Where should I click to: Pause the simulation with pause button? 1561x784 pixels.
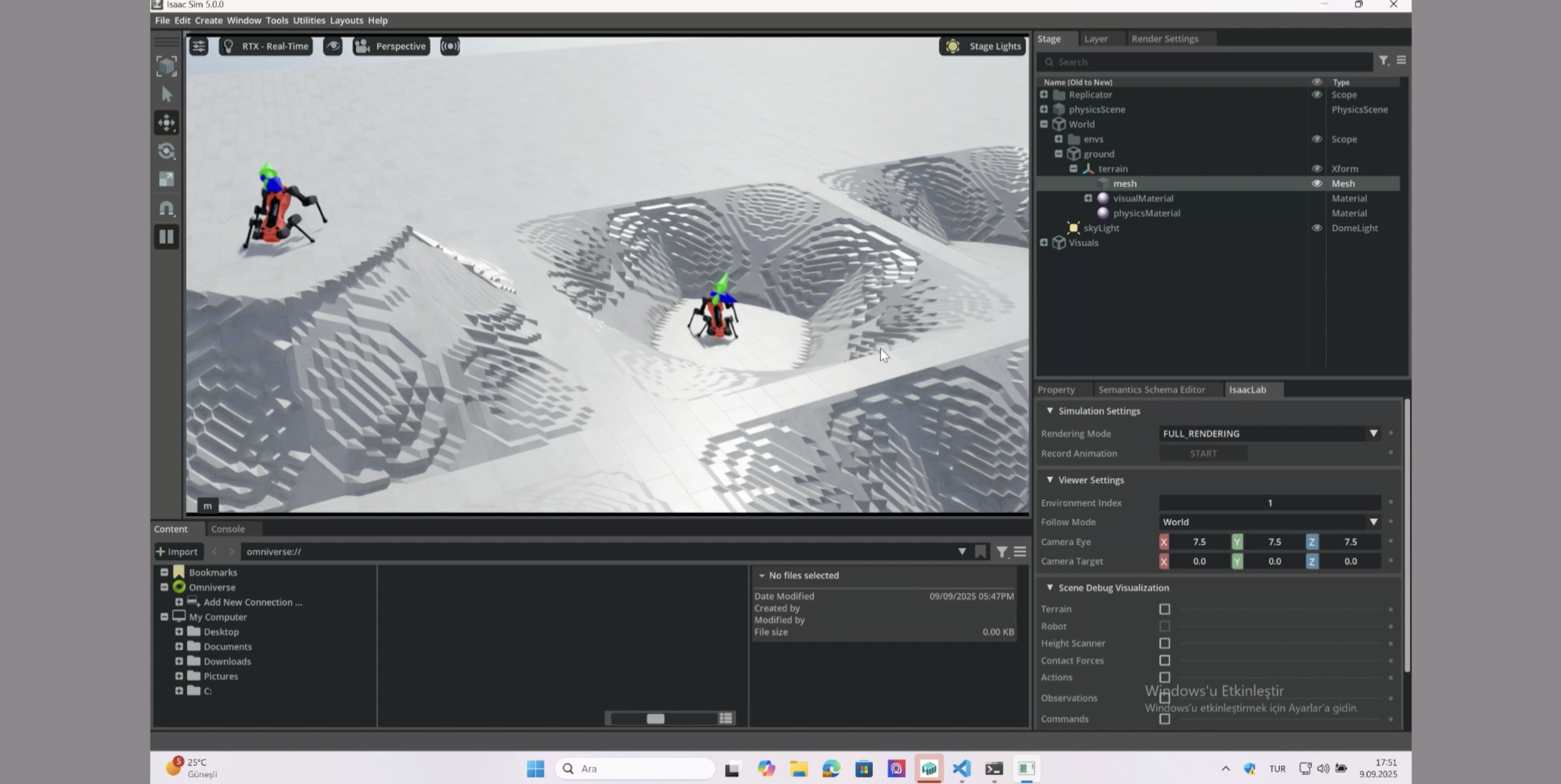click(166, 237)
